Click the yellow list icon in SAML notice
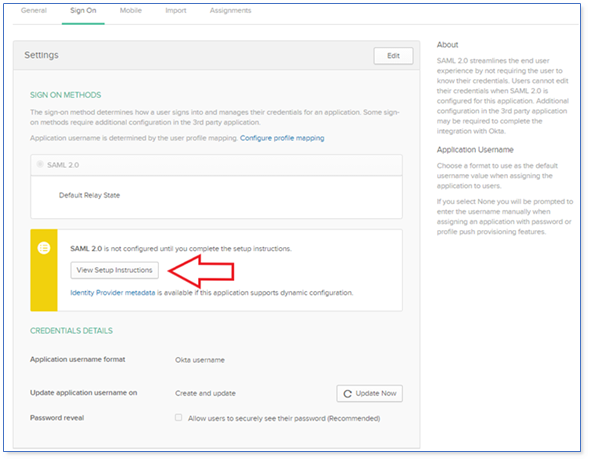This screenshot has width=590, height=461. coord(44,248)
